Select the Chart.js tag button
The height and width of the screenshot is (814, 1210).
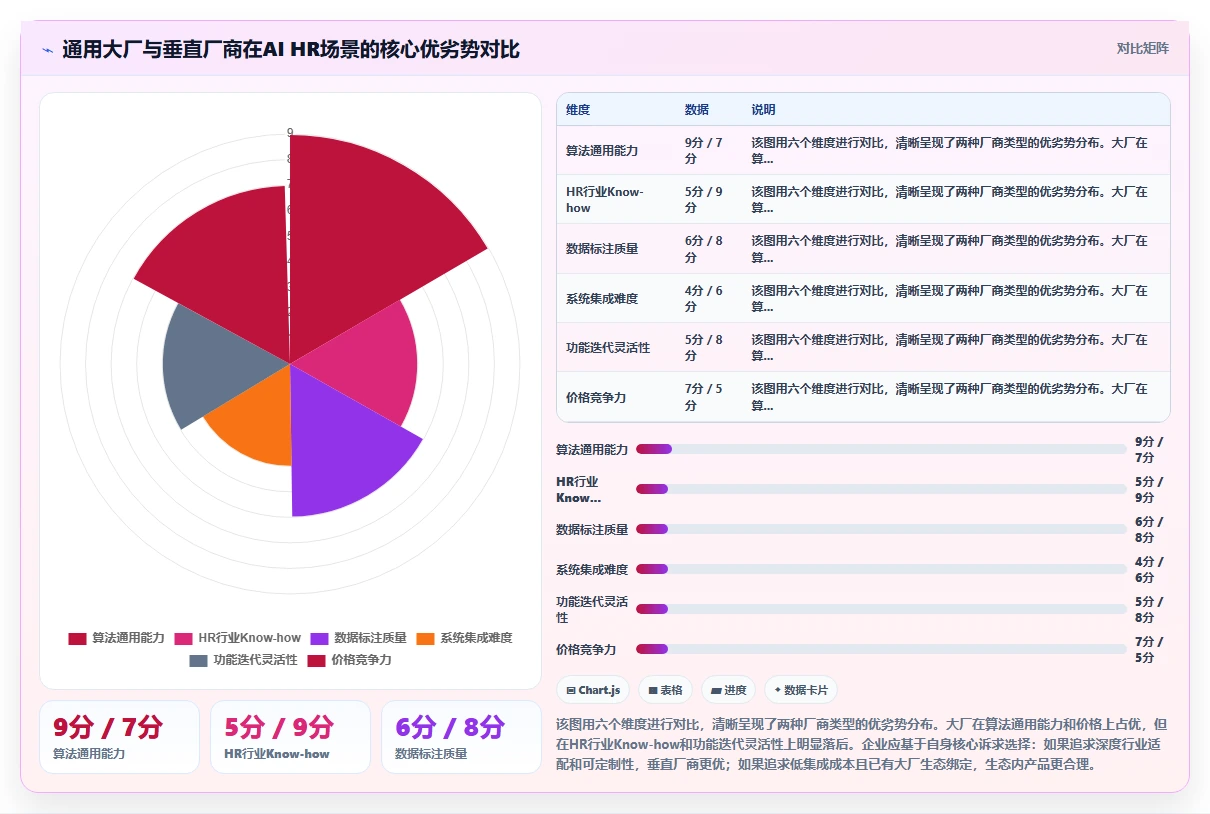[x=593, y=690]
